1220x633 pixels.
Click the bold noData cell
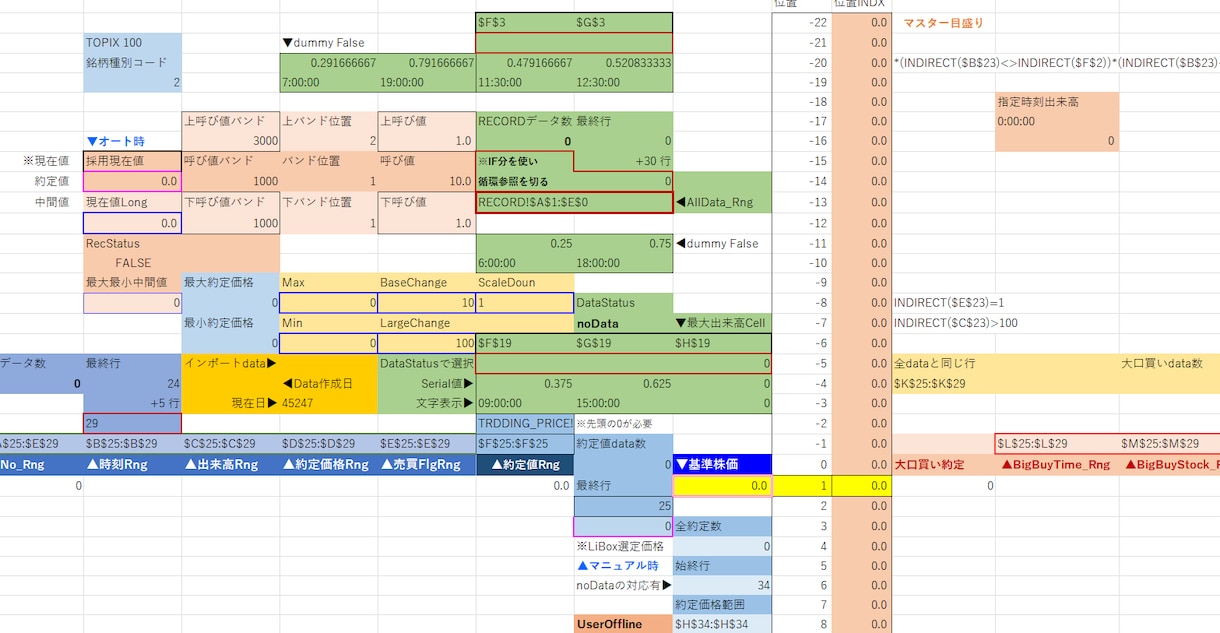click(x=623, y=324)
